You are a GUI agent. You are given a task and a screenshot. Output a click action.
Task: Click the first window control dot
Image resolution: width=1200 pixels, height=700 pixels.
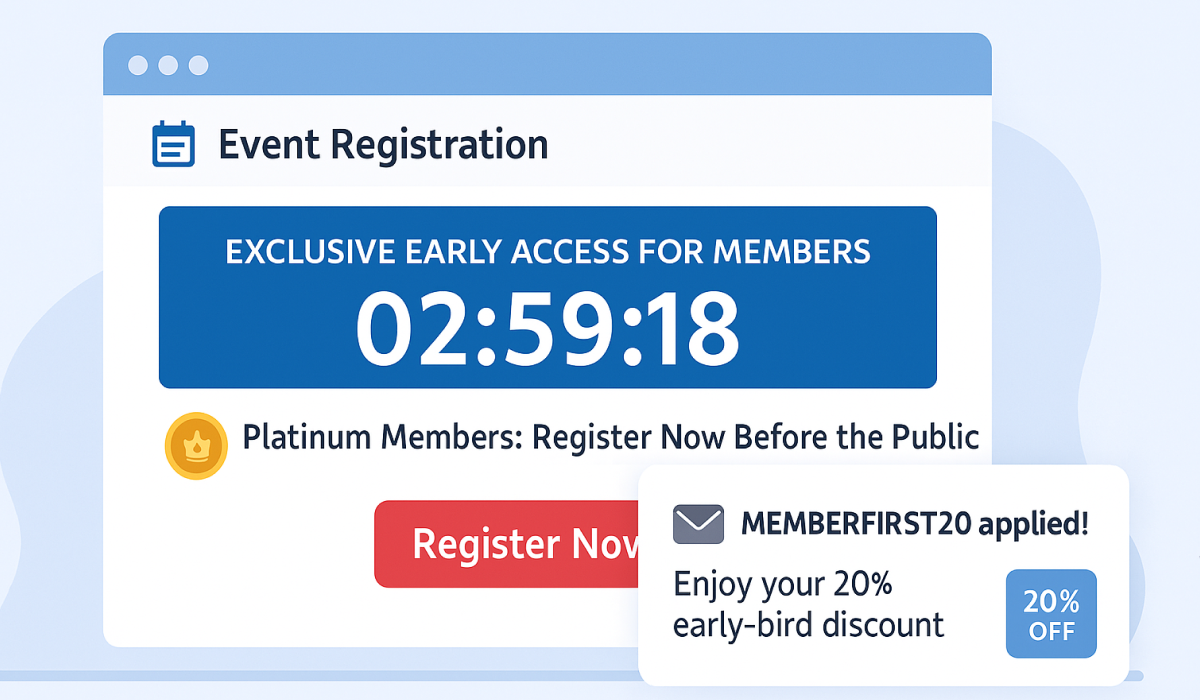[138, 66]
